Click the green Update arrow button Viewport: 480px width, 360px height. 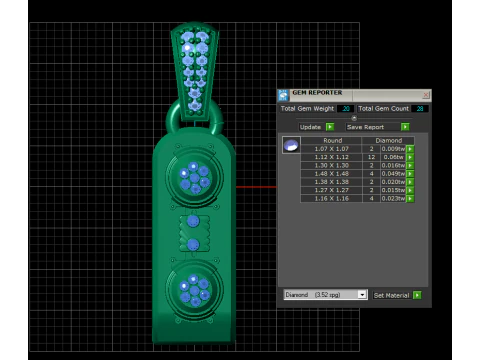click(x=330, y=127)
